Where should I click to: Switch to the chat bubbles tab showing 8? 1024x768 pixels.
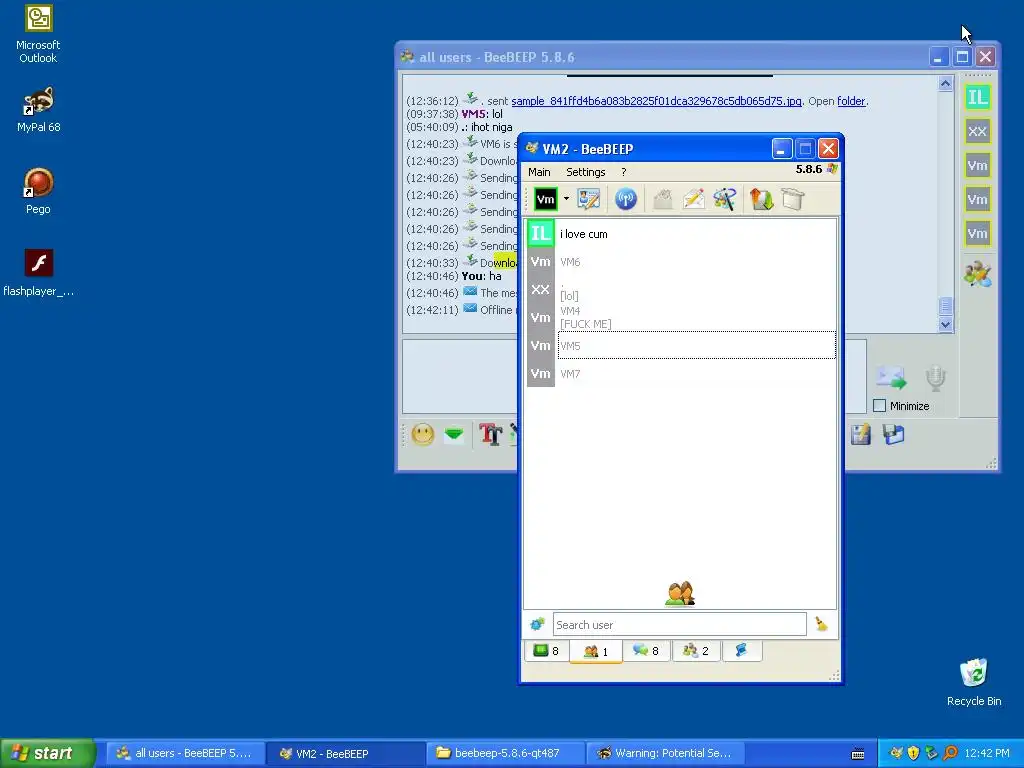(x=646, y=650)
